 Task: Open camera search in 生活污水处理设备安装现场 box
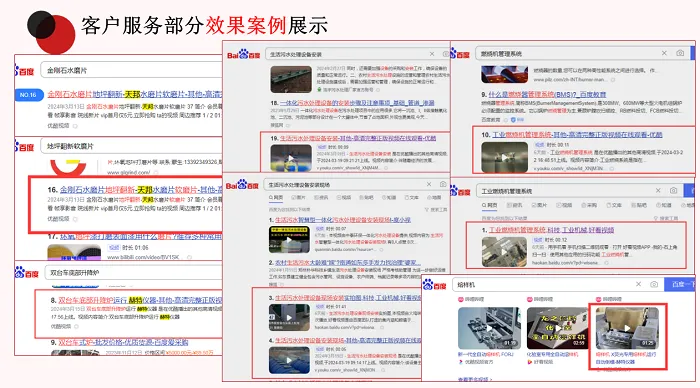pos(443,184)
